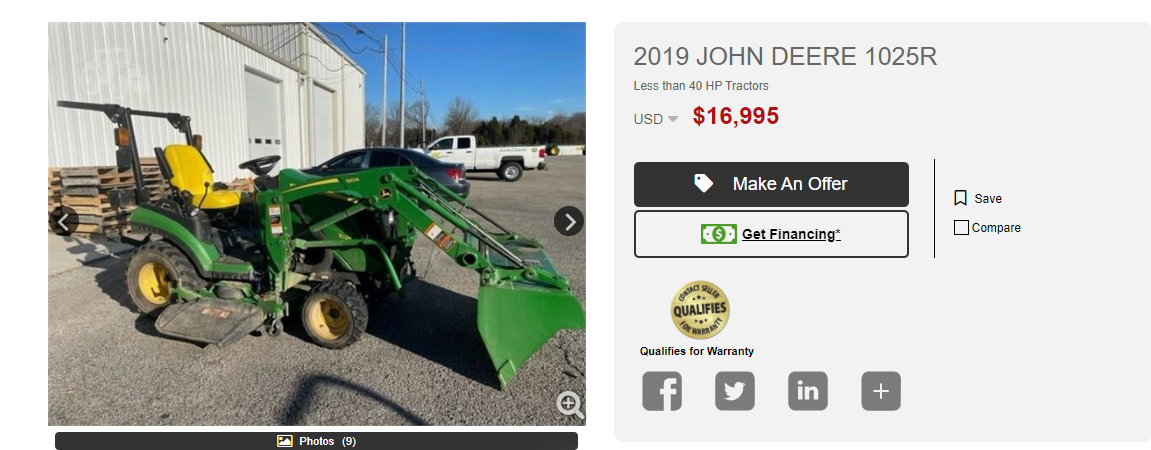The width and height of the screenshot is (1151, 450).
Task: Click the Save label text
Action: (x=988, y=199)
